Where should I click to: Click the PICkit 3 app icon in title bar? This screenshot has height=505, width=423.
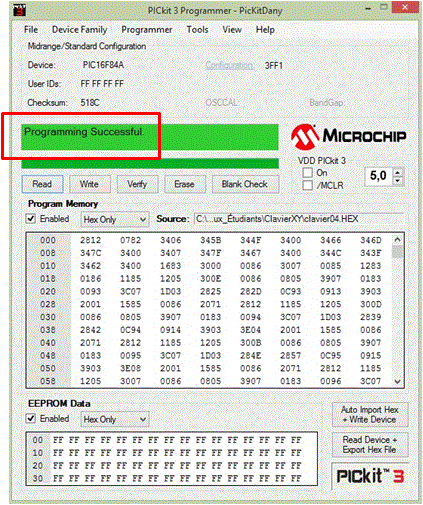click(19, 10)
